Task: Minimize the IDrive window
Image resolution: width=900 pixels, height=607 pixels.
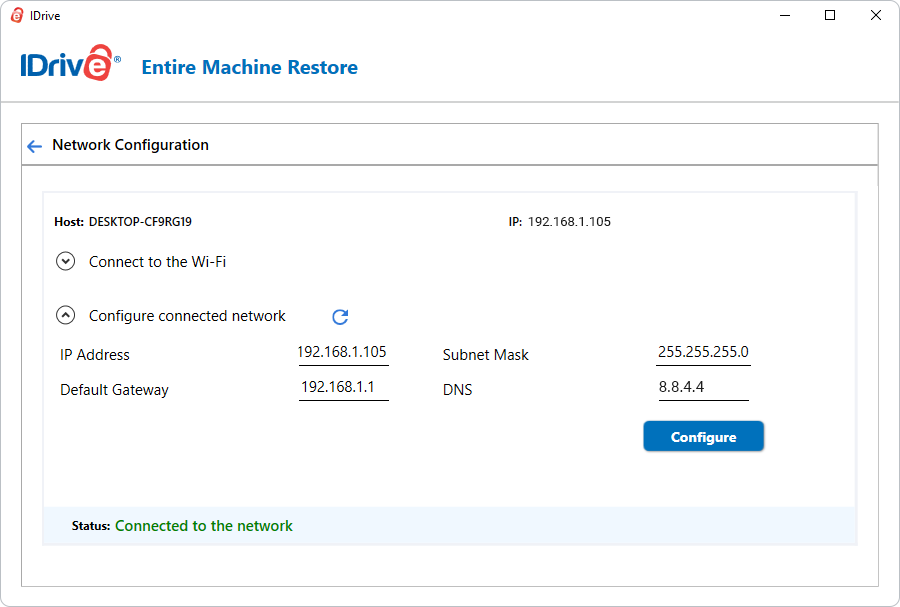Action: [785, 15]
